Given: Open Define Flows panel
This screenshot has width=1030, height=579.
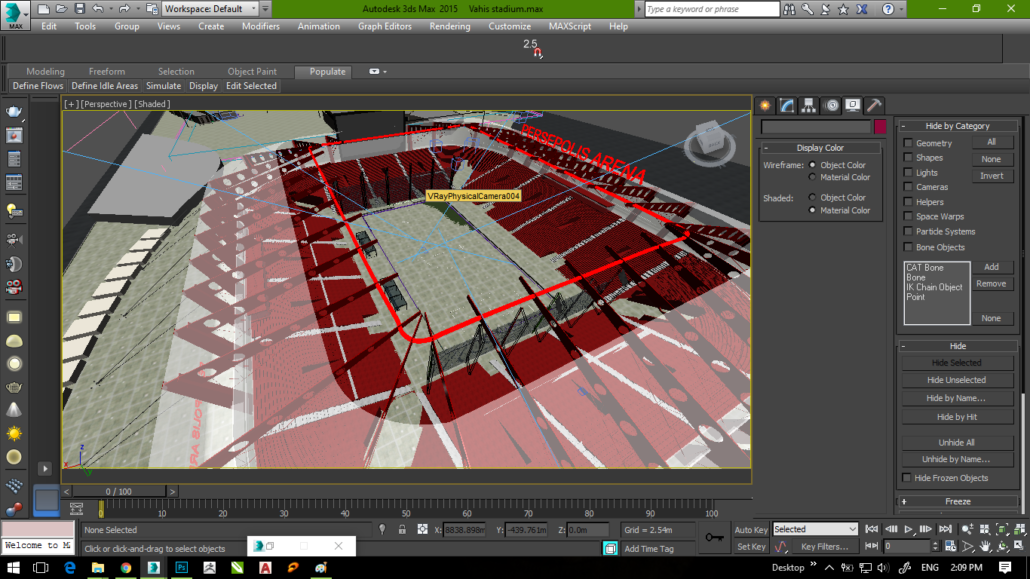Looking at the screenshot, I should click(x=38, y=86).
